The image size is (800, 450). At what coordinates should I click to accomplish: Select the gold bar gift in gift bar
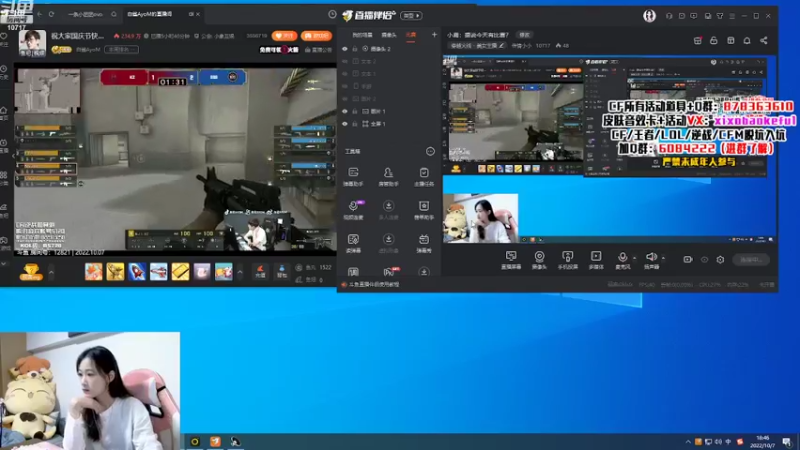(x=180, y=271)
